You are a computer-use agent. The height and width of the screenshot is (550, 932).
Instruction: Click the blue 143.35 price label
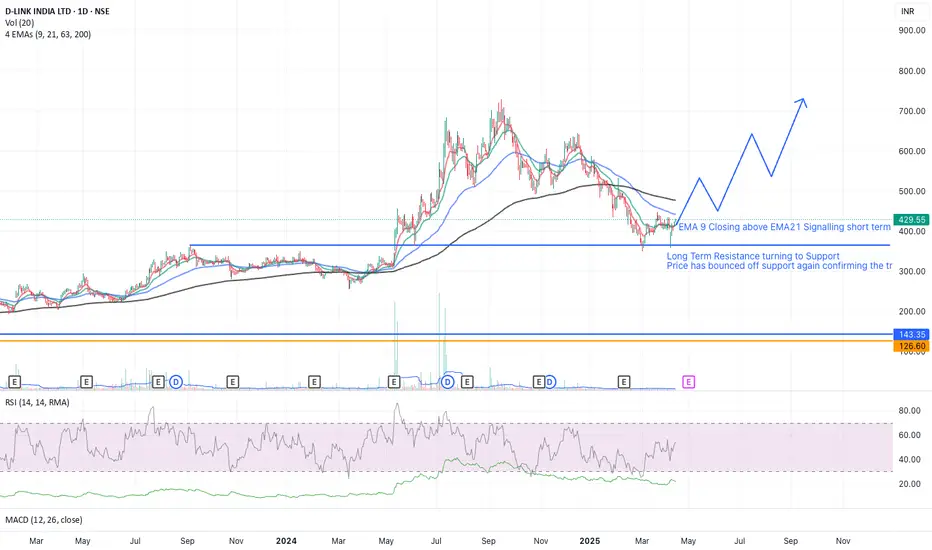[x=911, y=334]
